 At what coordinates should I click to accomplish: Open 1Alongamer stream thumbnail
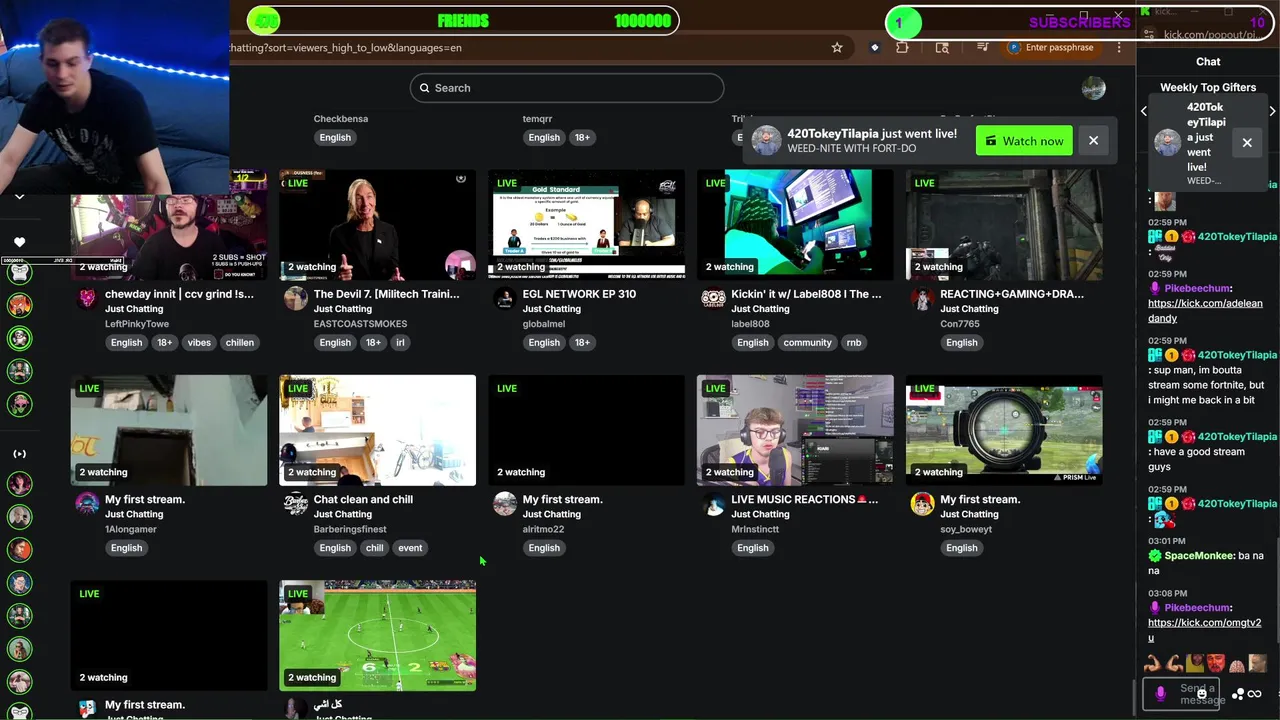click(169, 430)
